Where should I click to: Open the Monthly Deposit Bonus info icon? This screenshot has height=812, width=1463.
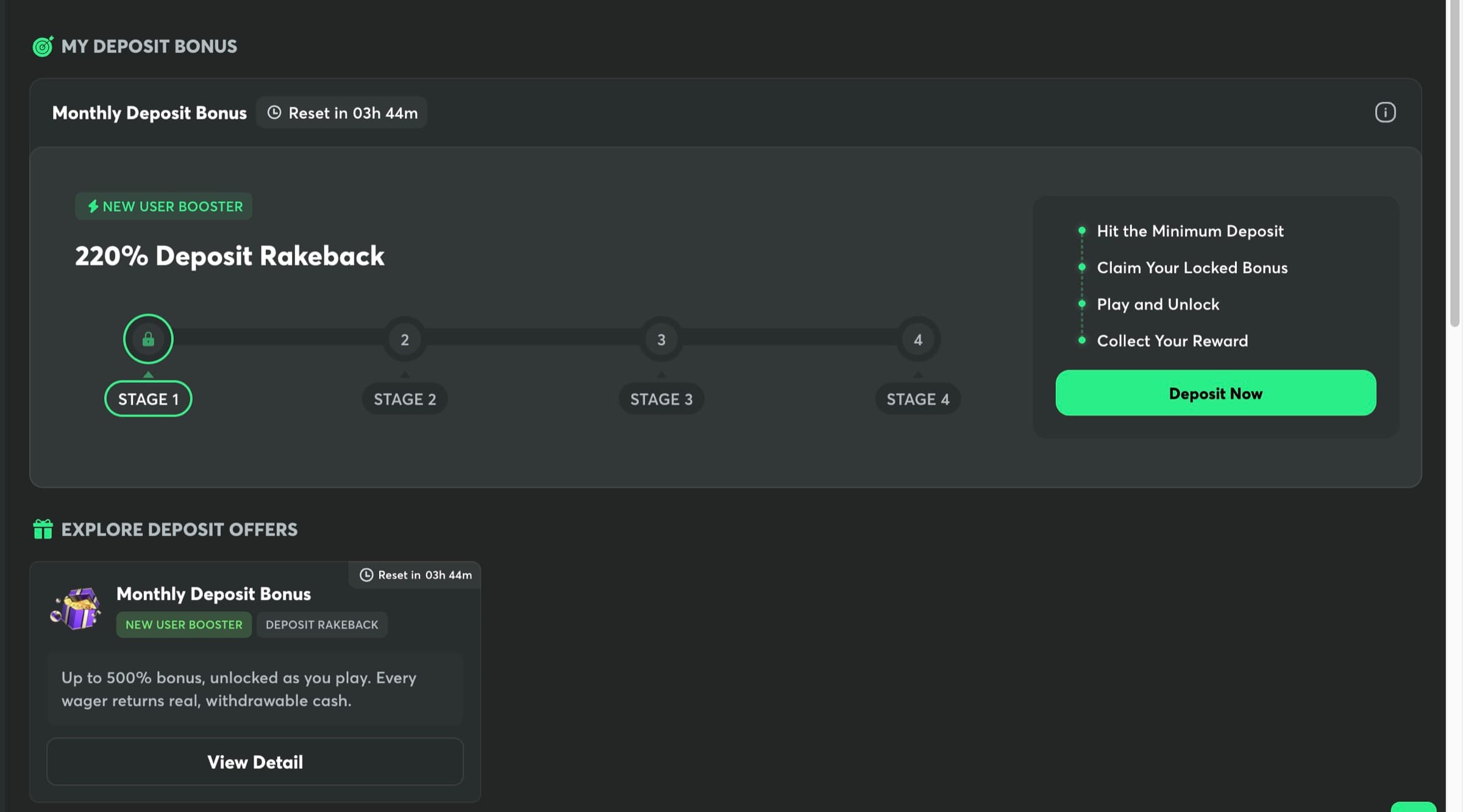pyautogui.click(x=1385, y=112)
